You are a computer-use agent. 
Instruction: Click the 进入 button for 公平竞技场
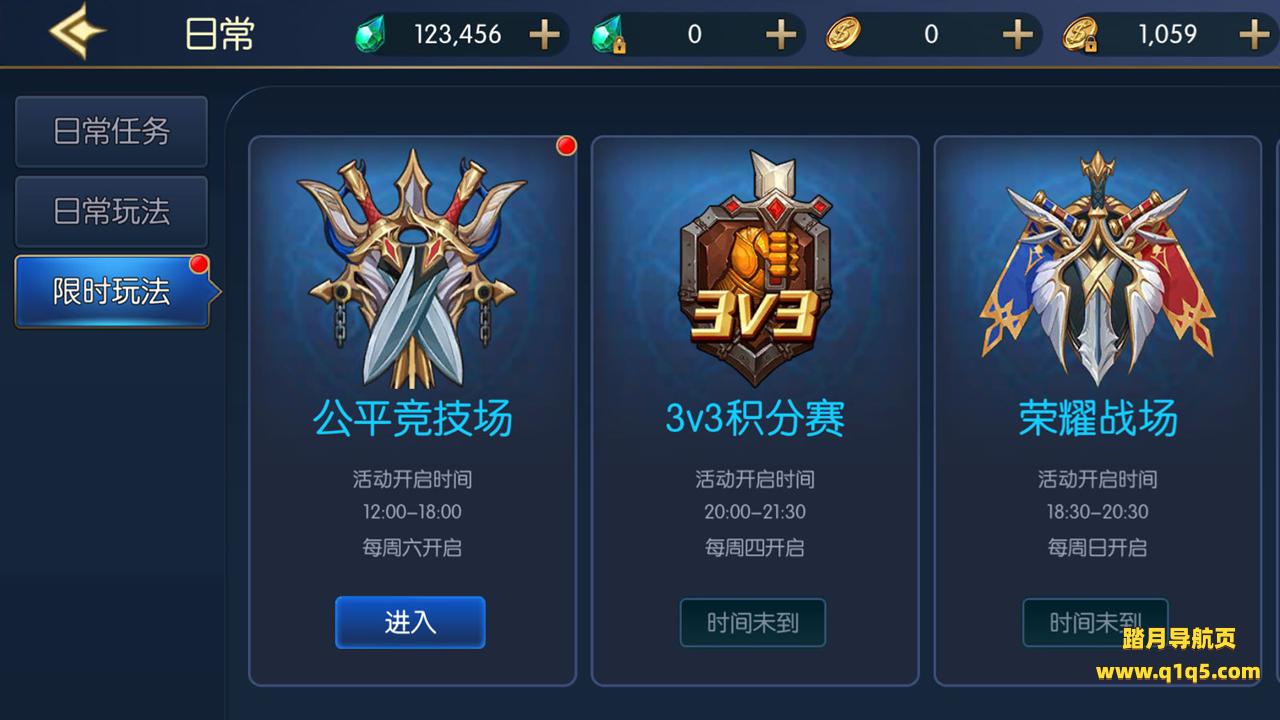pos(410,622)
